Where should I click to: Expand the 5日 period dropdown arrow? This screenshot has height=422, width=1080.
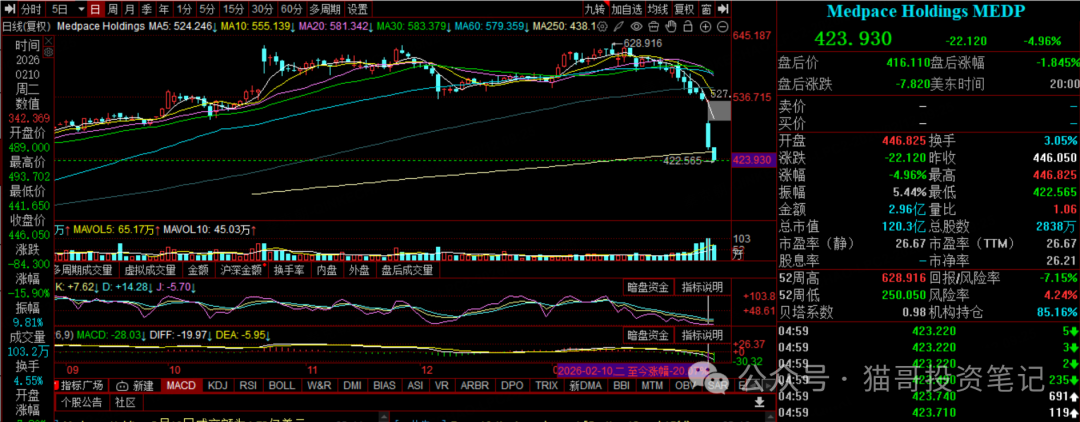(x=82, y=9)
